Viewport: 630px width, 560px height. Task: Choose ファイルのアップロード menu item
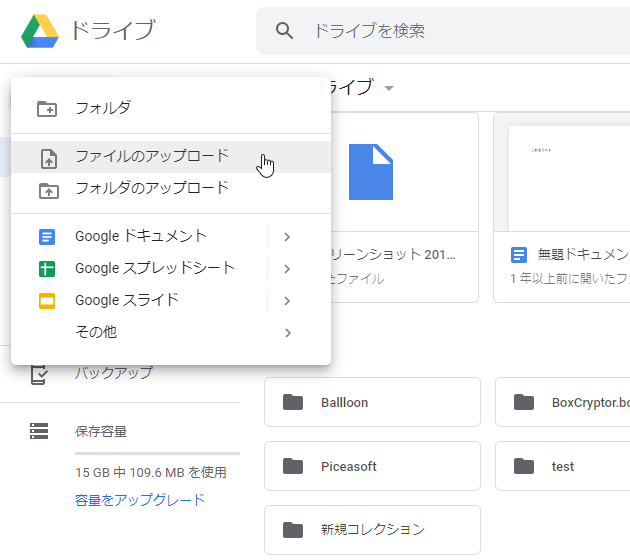click(171, 157)
